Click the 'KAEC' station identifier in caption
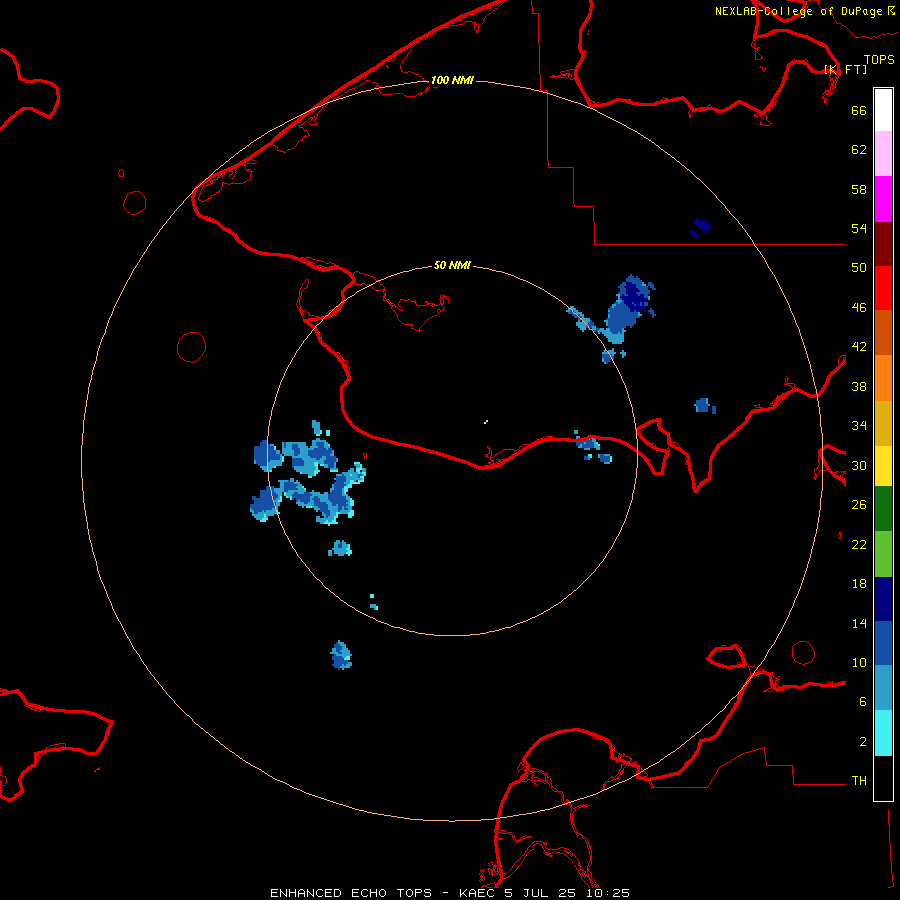 (x=478, y=893)
